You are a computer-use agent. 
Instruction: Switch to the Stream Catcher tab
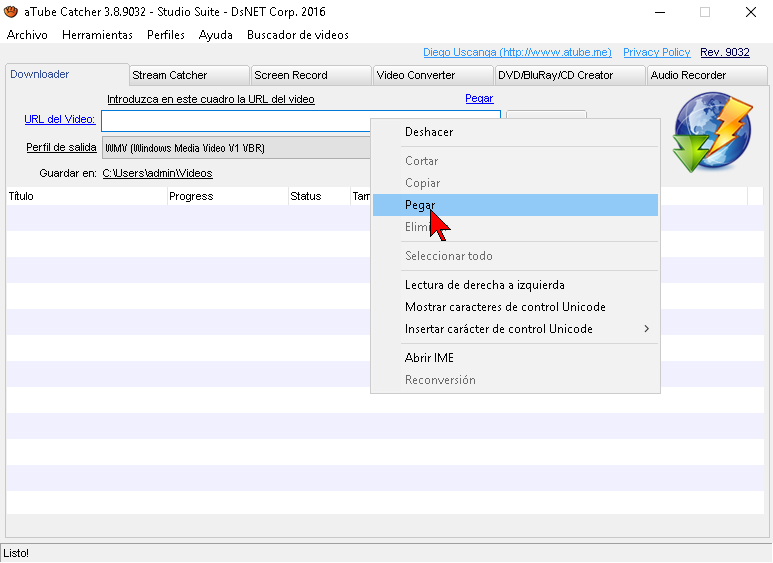click(189, 75)
